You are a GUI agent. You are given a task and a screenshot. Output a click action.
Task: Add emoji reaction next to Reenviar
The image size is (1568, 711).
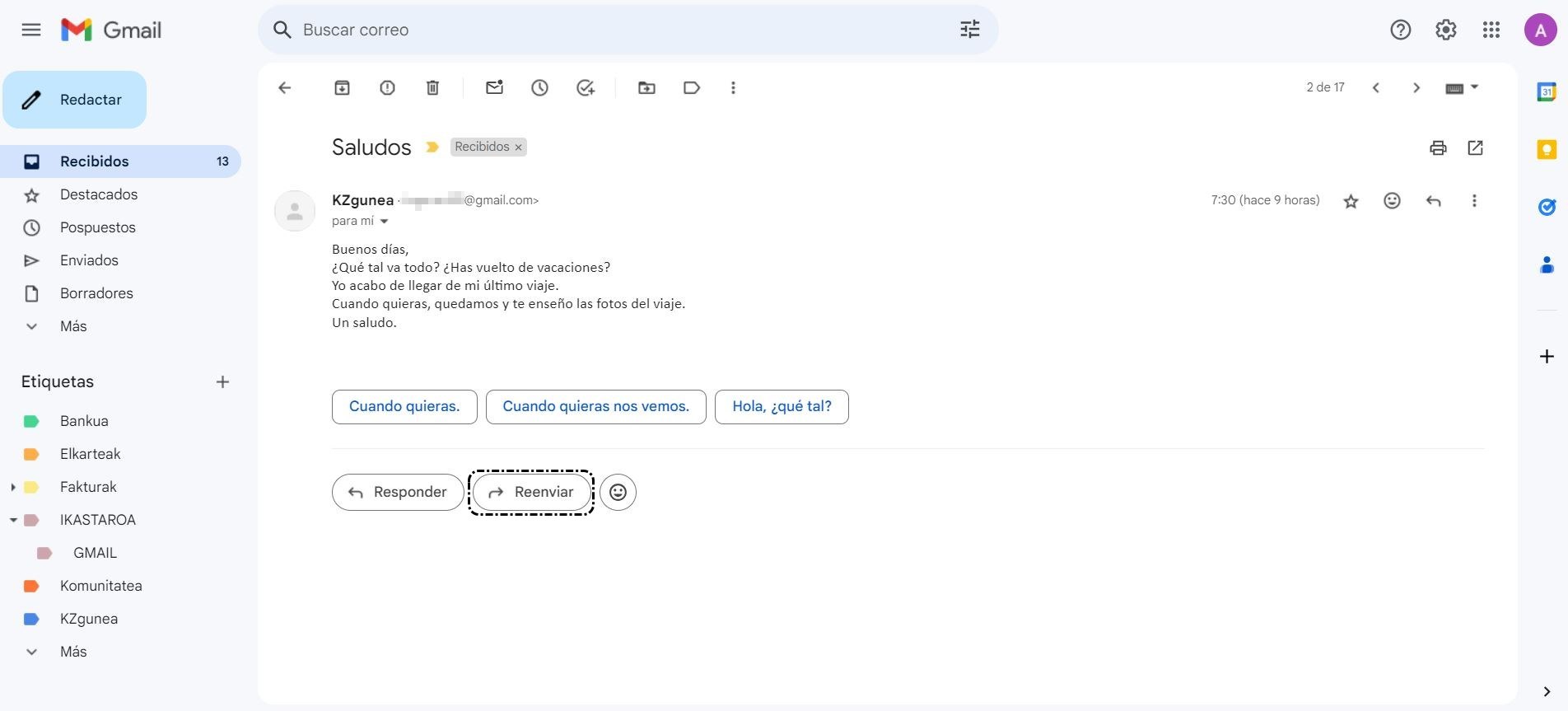click(618, 492)
